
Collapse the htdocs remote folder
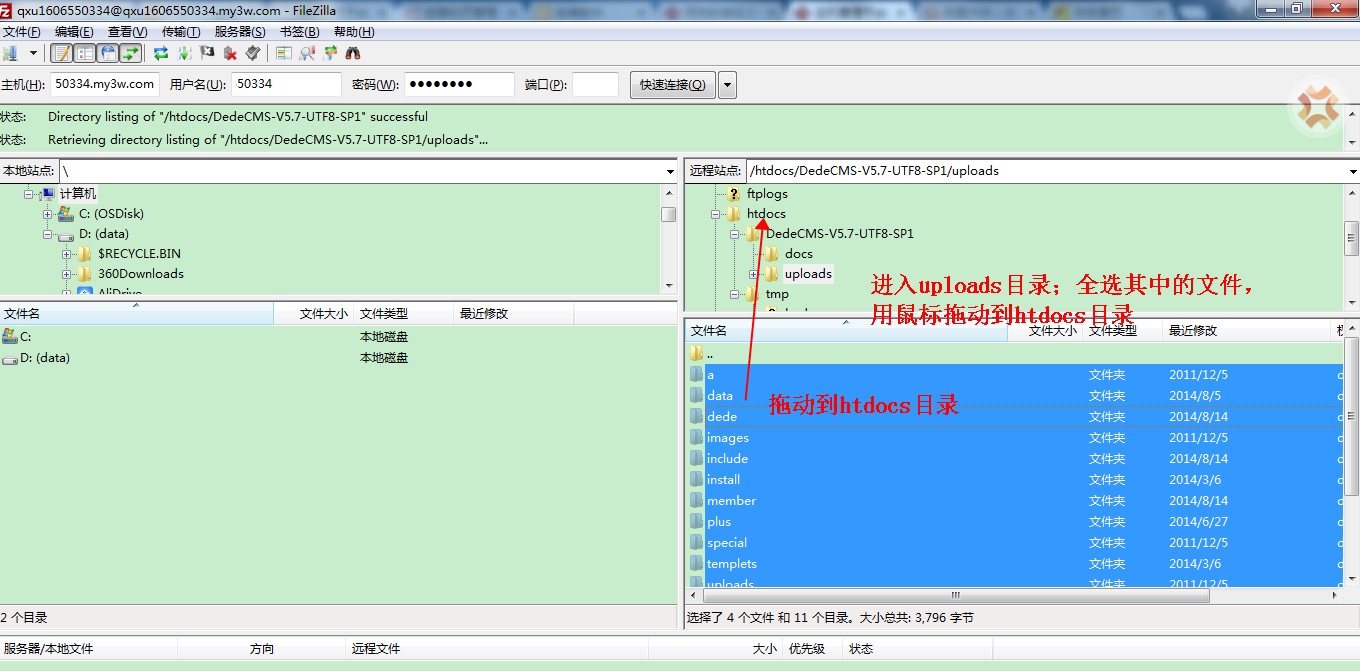coord(716,214)
